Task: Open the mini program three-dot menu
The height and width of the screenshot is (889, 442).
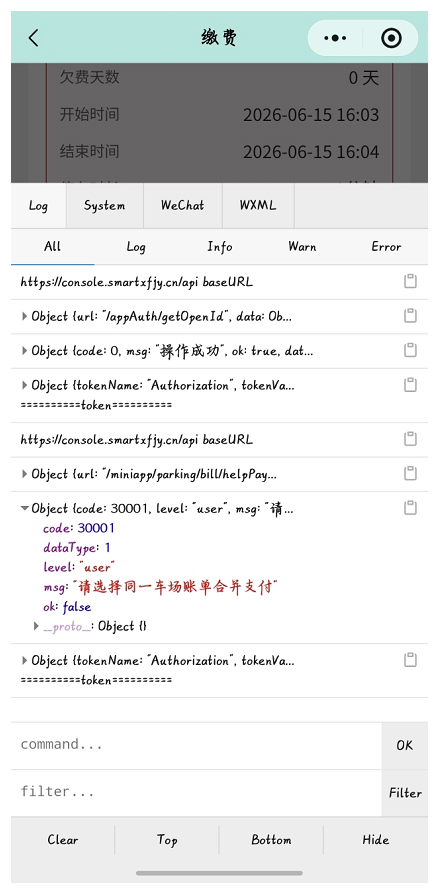Action: [335, 38]
